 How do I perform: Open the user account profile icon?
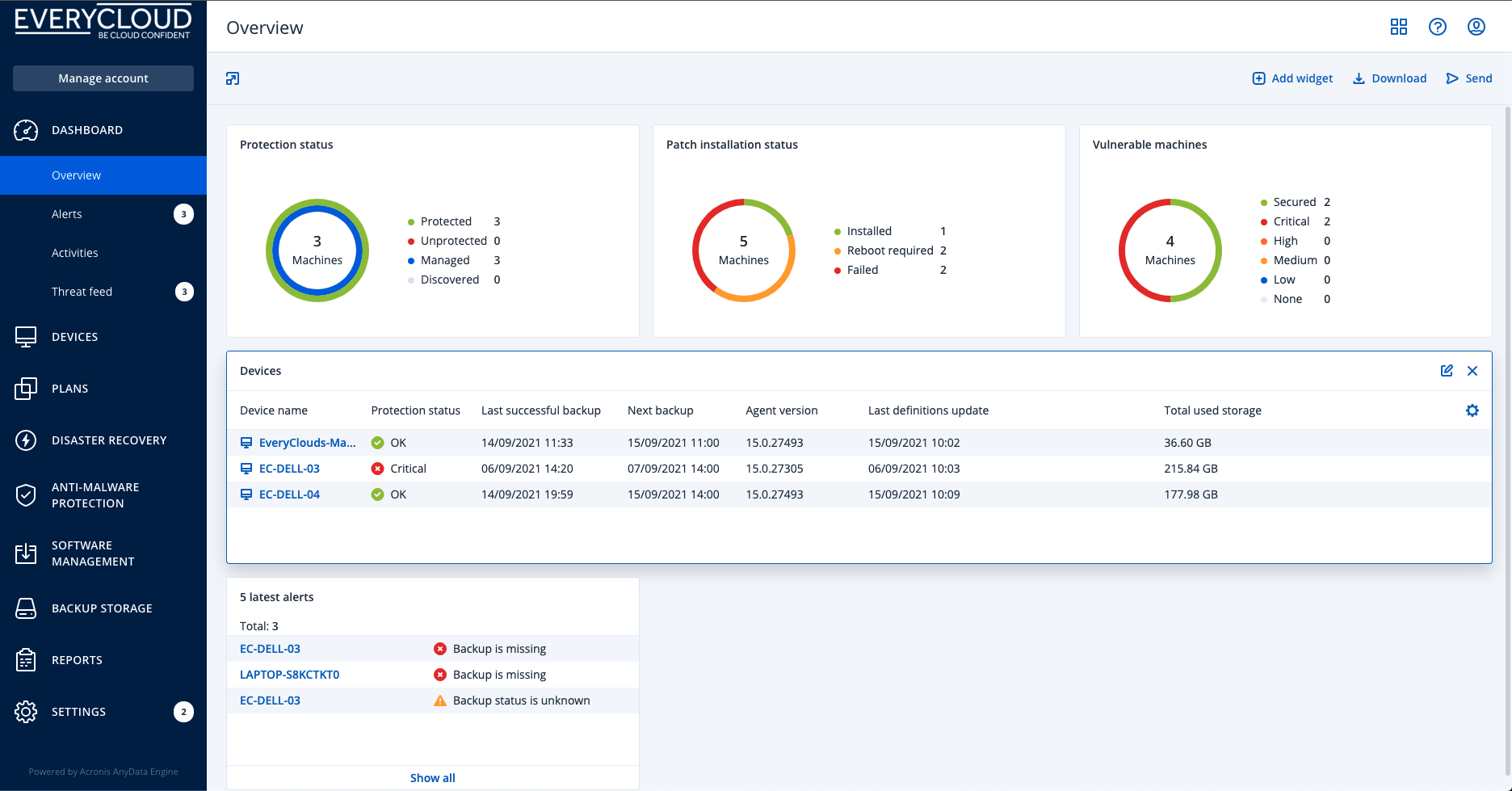[x=1476, y=27]
